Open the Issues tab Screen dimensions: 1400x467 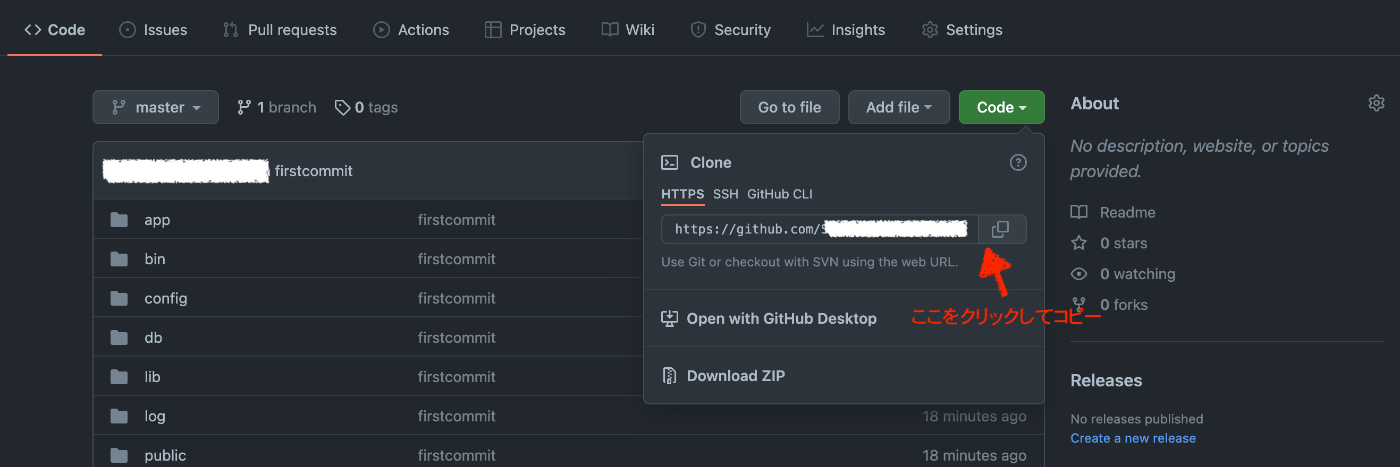(x=153, y=29)
